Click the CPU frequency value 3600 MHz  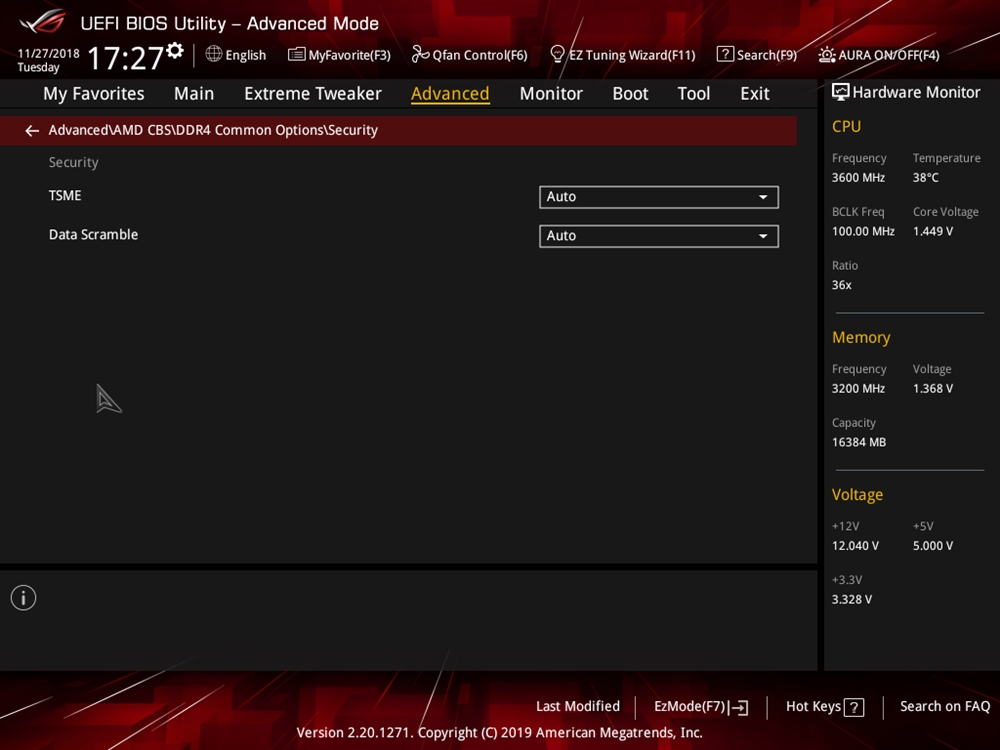coord(858,178)
